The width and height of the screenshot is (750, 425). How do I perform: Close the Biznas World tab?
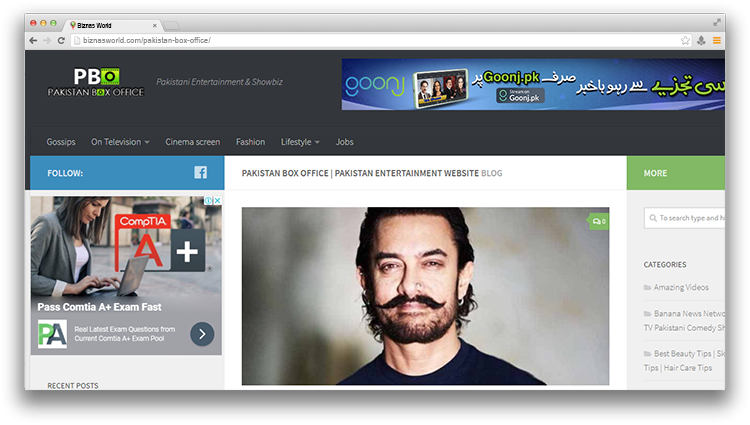[154, 25]
